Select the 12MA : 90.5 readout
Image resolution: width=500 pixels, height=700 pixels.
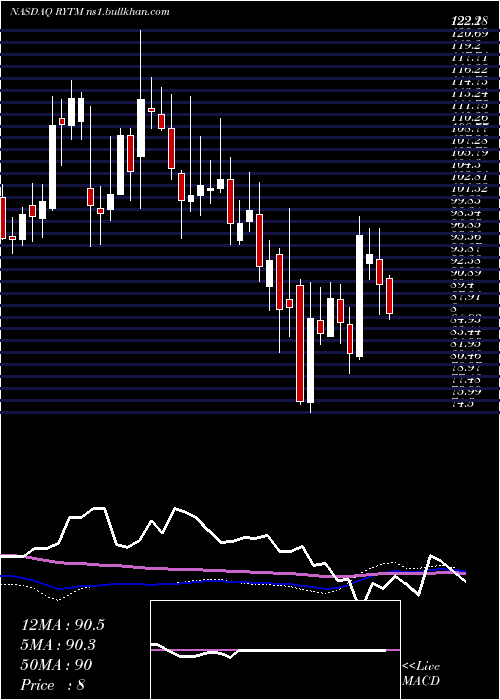click(63, 625)
